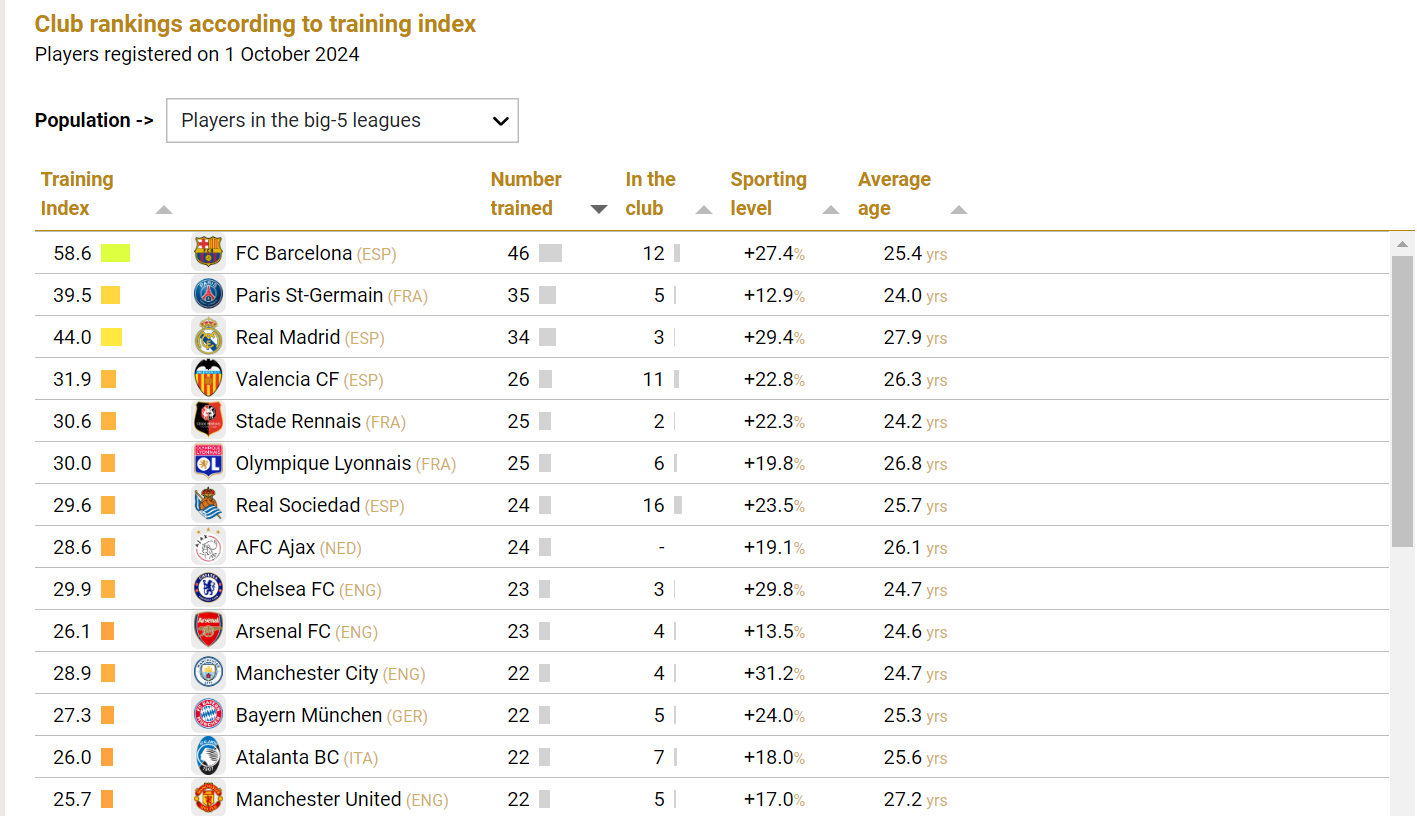Click the Manchester United crest

tap(208, 798)
